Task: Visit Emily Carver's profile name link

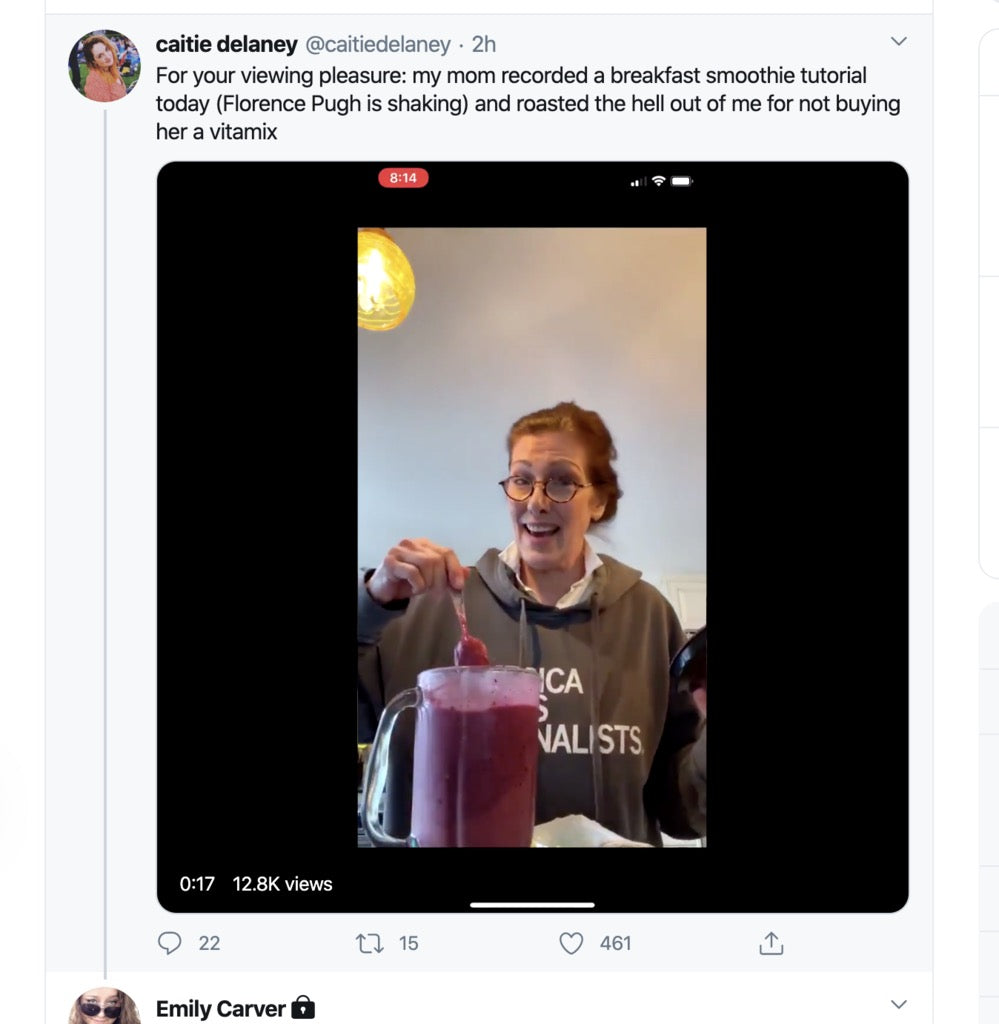Action: 221,1009
